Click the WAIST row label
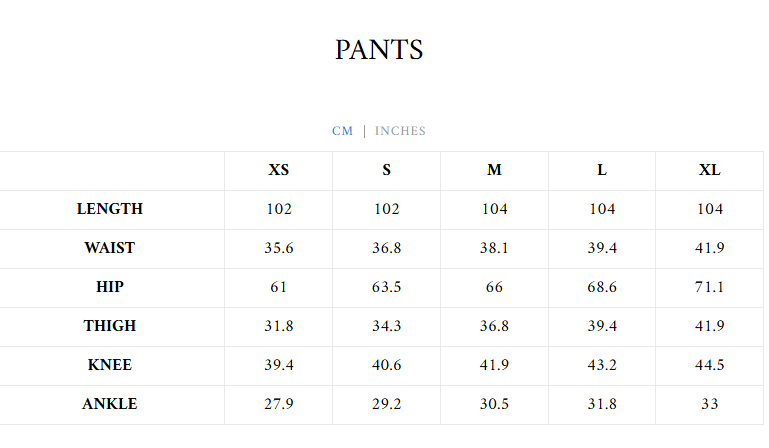This screenshot has width=769, height=448. (110, 248)
